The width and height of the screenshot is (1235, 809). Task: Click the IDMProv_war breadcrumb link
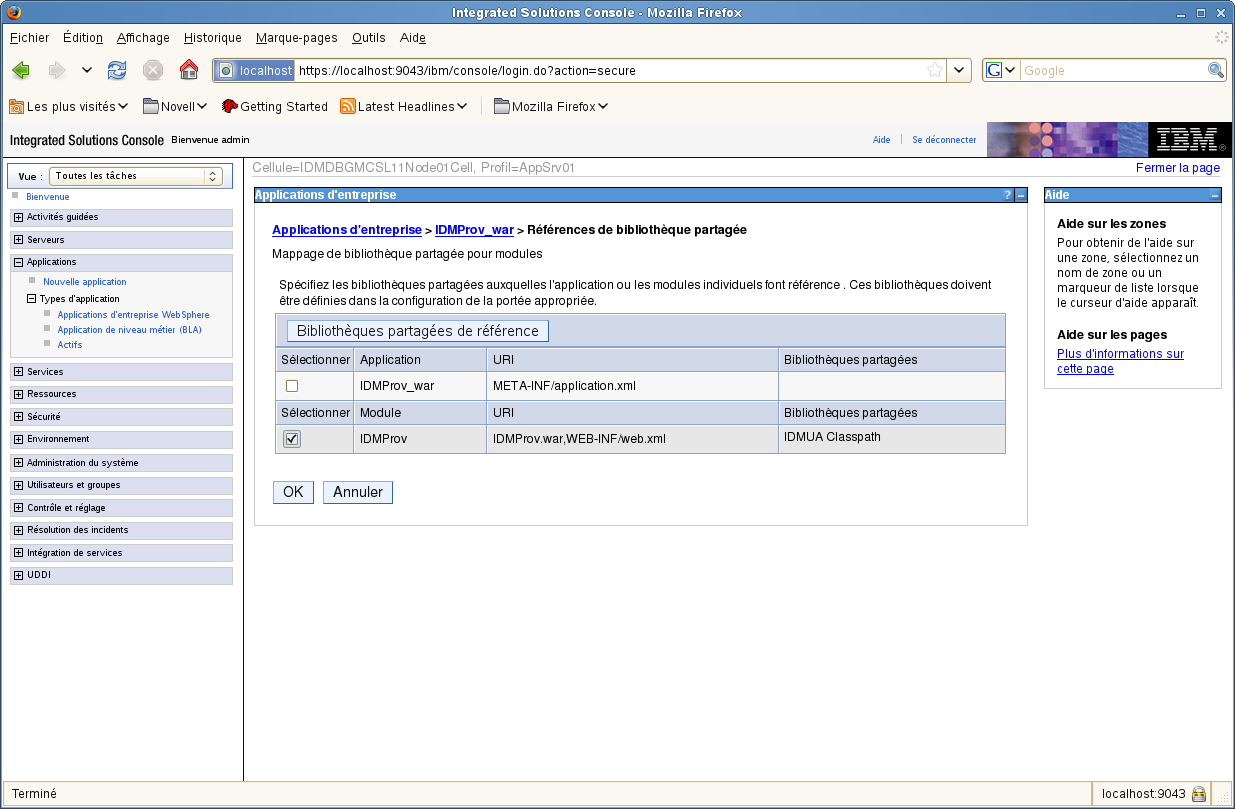[x=474, y=230]
